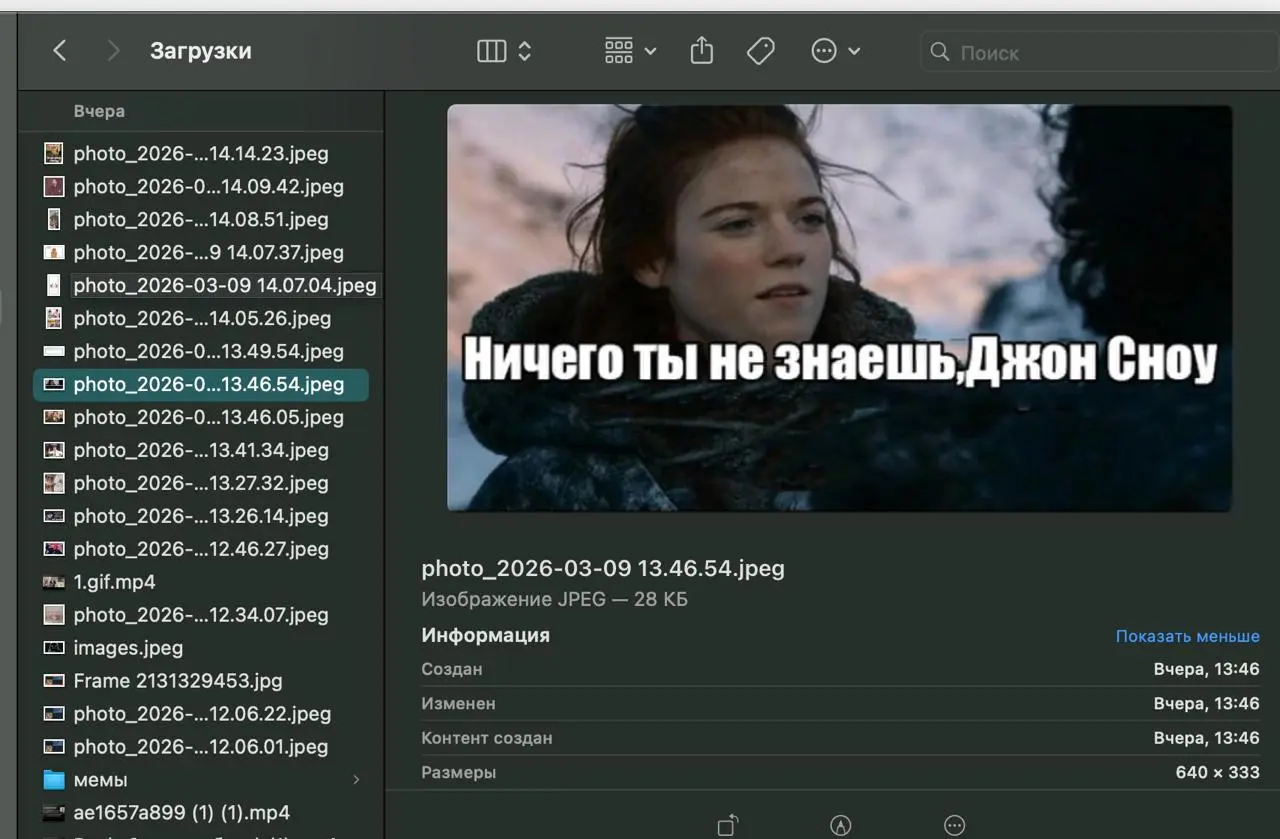Go back with the left chevron button

pyautogui.click(x=60, y=51)
